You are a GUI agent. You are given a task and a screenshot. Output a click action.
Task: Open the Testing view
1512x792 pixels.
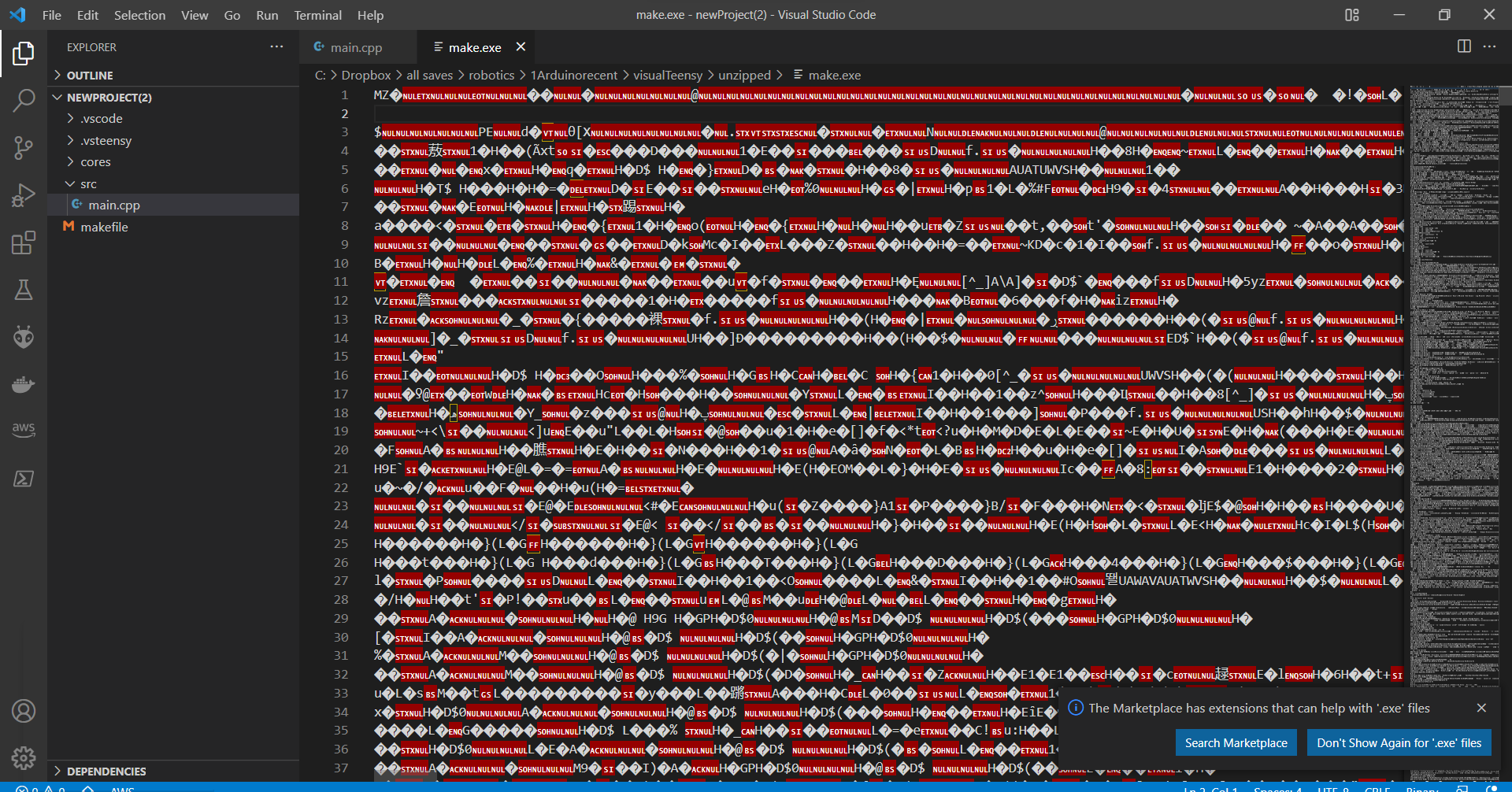(x=24, y=289)
